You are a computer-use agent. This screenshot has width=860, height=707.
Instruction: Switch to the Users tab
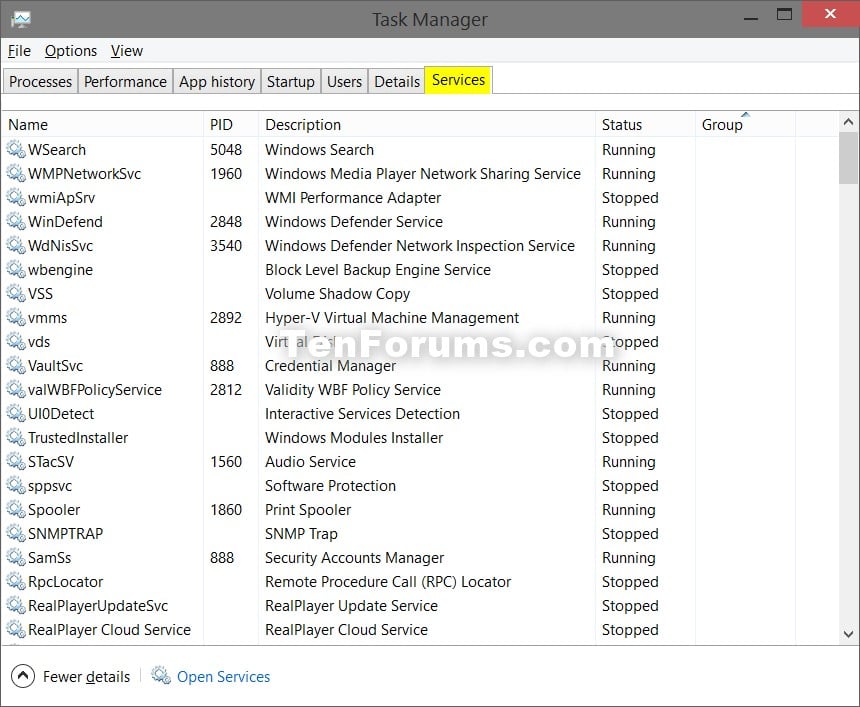point(344,82)
